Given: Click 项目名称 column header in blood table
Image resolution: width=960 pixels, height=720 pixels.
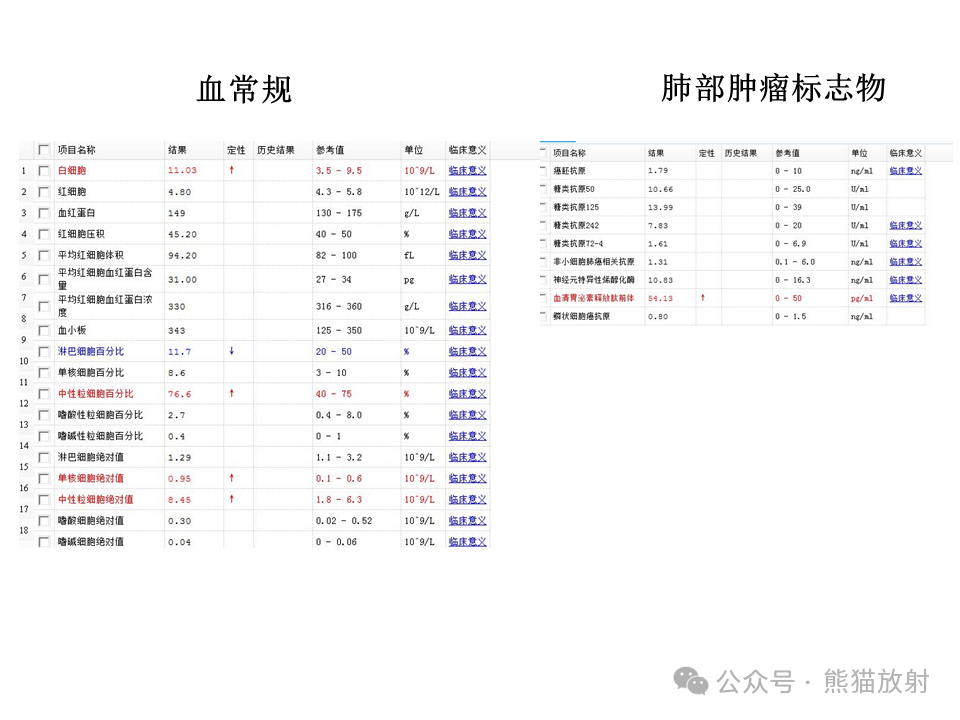Looking at the screenshot, I should tap(77, 150).
